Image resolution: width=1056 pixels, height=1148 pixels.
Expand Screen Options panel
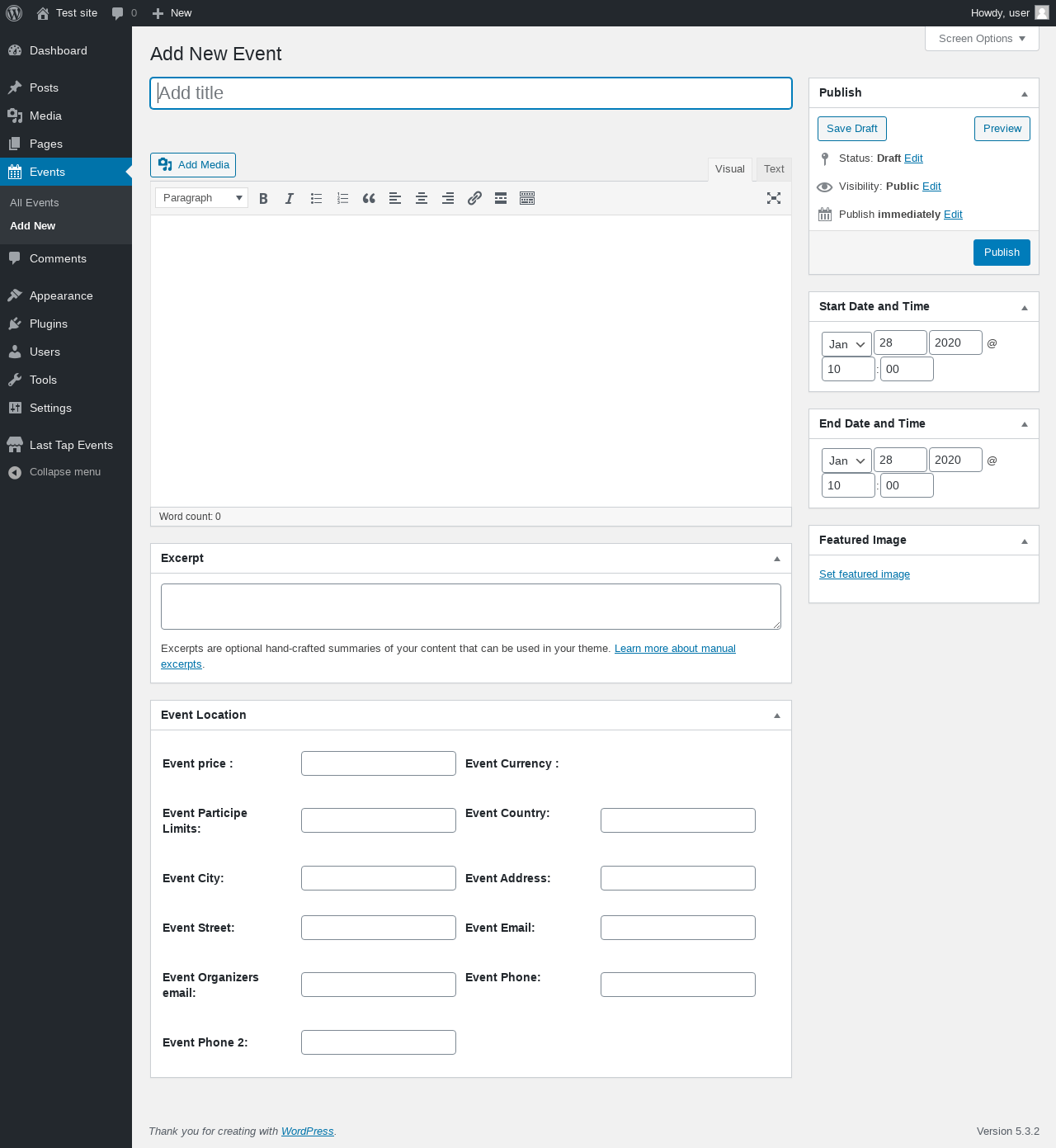[x=982, y=39]
